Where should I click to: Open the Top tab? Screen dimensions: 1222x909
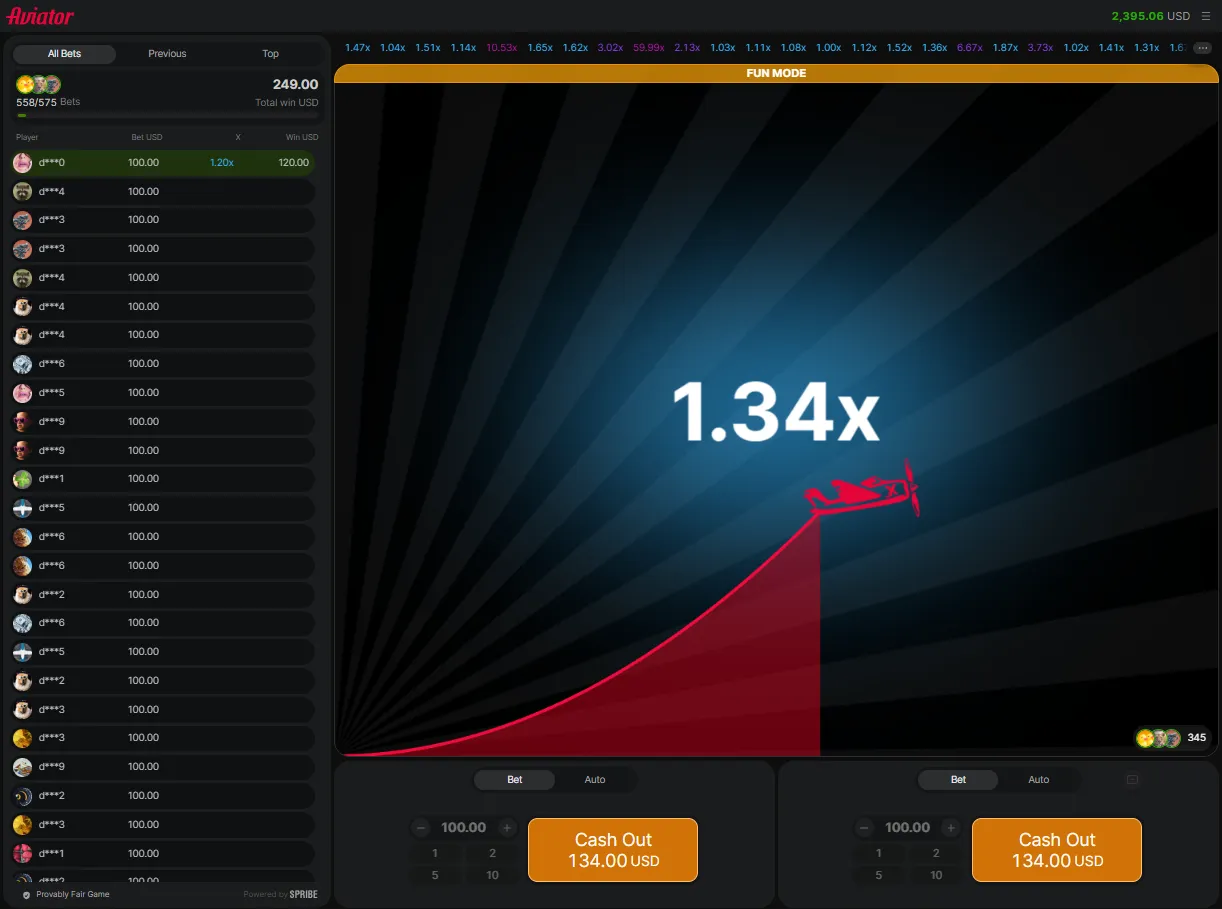tap(271, 54)
